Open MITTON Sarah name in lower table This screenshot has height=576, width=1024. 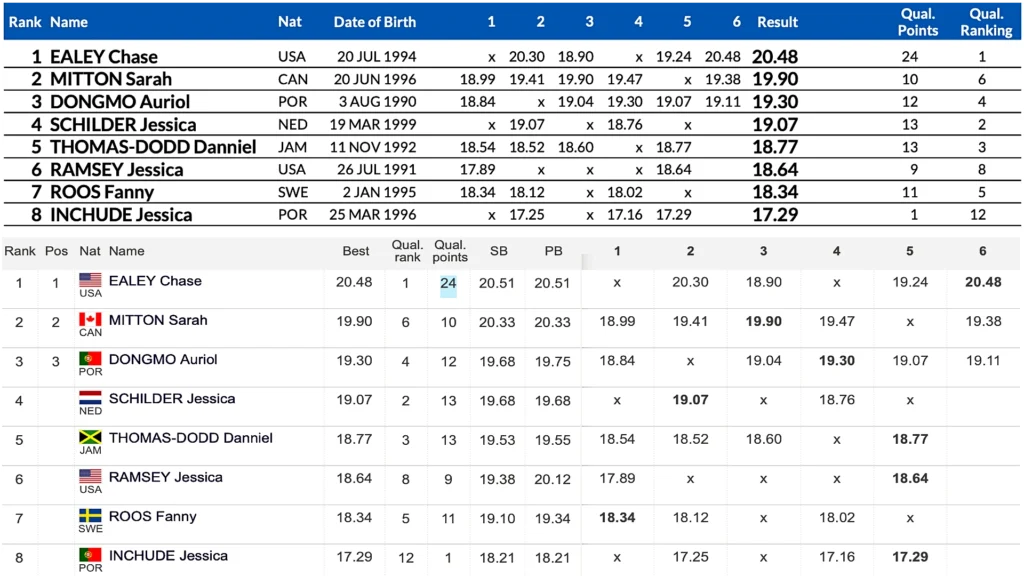(158, 320)
